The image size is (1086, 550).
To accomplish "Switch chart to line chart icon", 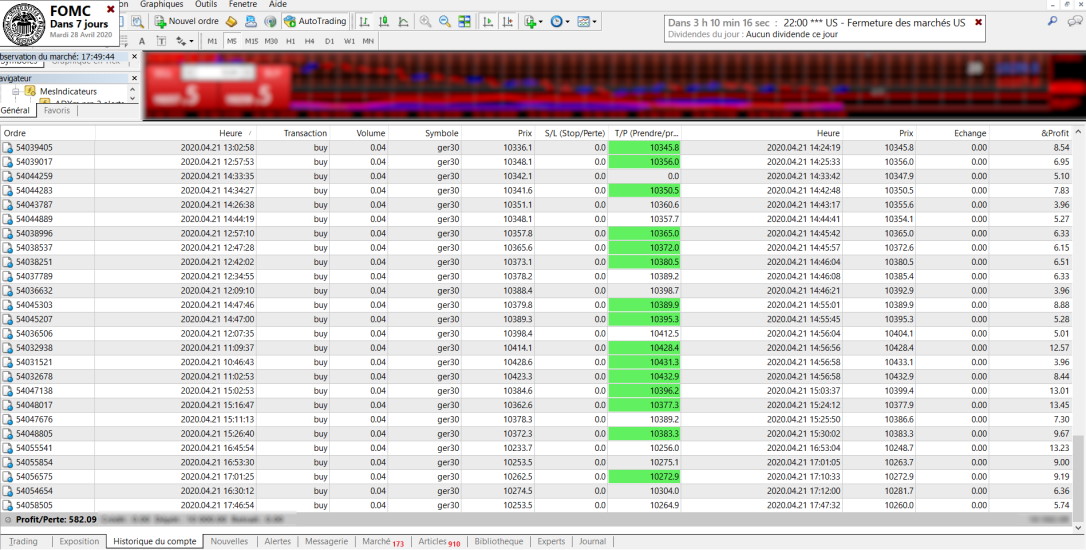I will tap(403, 21).
